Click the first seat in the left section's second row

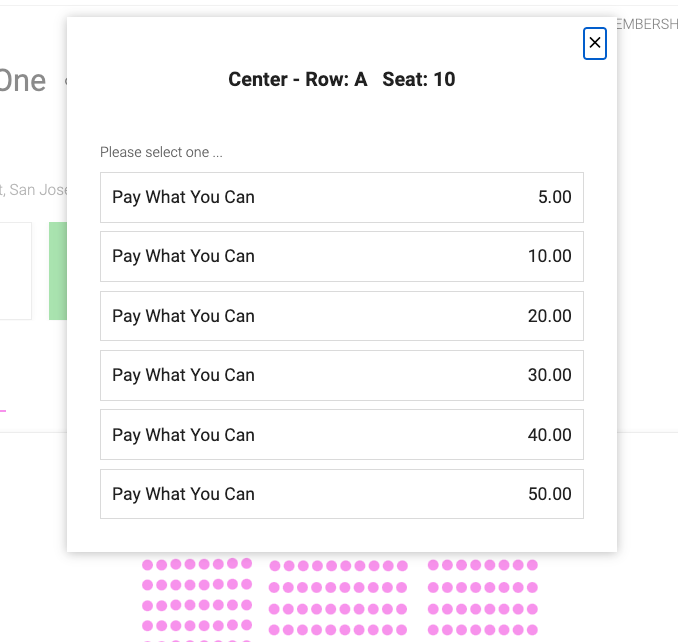point(147,585)
